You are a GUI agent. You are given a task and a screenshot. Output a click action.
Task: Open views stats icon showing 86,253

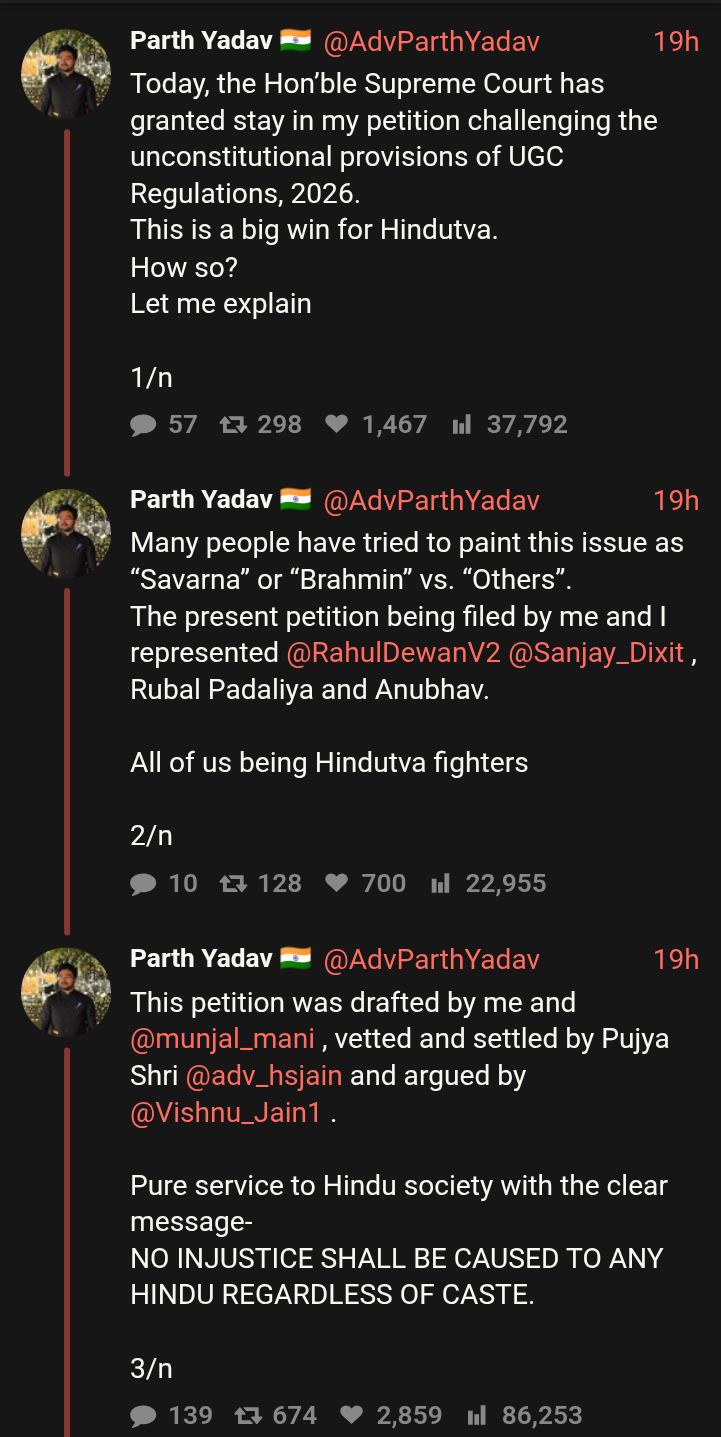click(x=477, y=1416)
